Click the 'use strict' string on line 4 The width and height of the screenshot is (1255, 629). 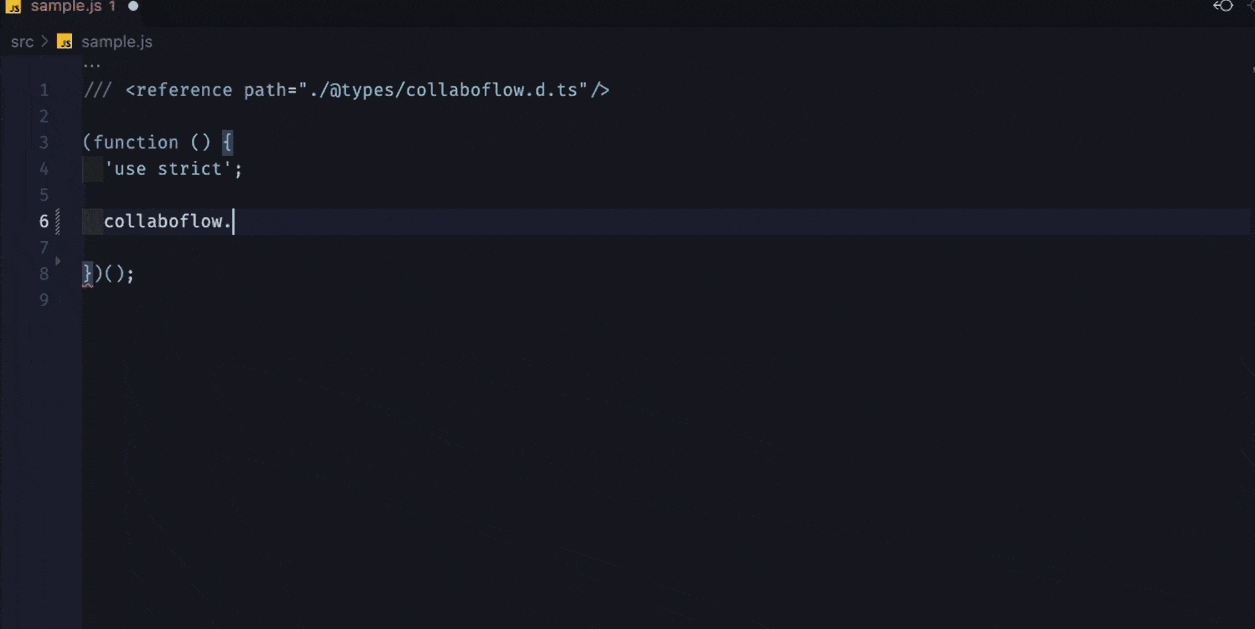coord(170,168)
